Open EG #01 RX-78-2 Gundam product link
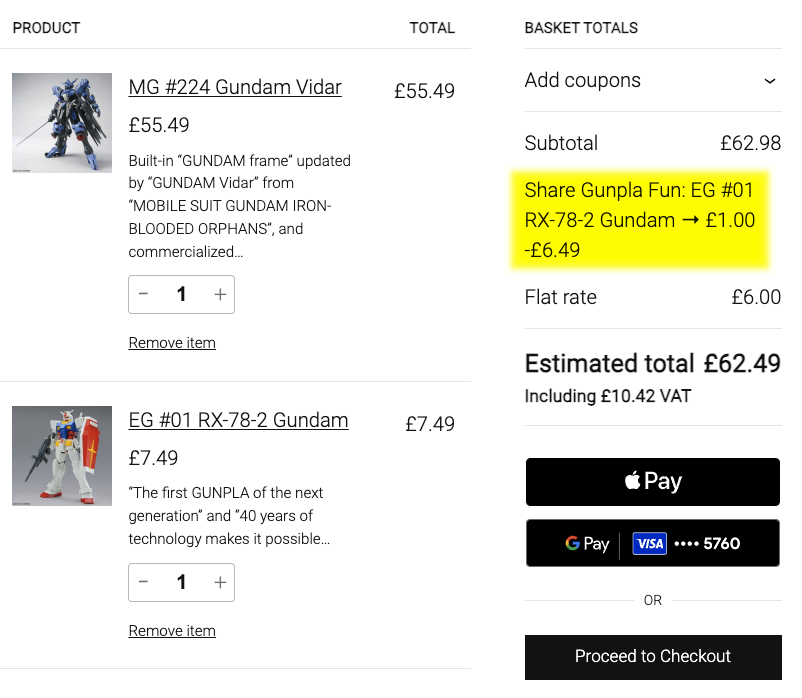 (238, 420)
